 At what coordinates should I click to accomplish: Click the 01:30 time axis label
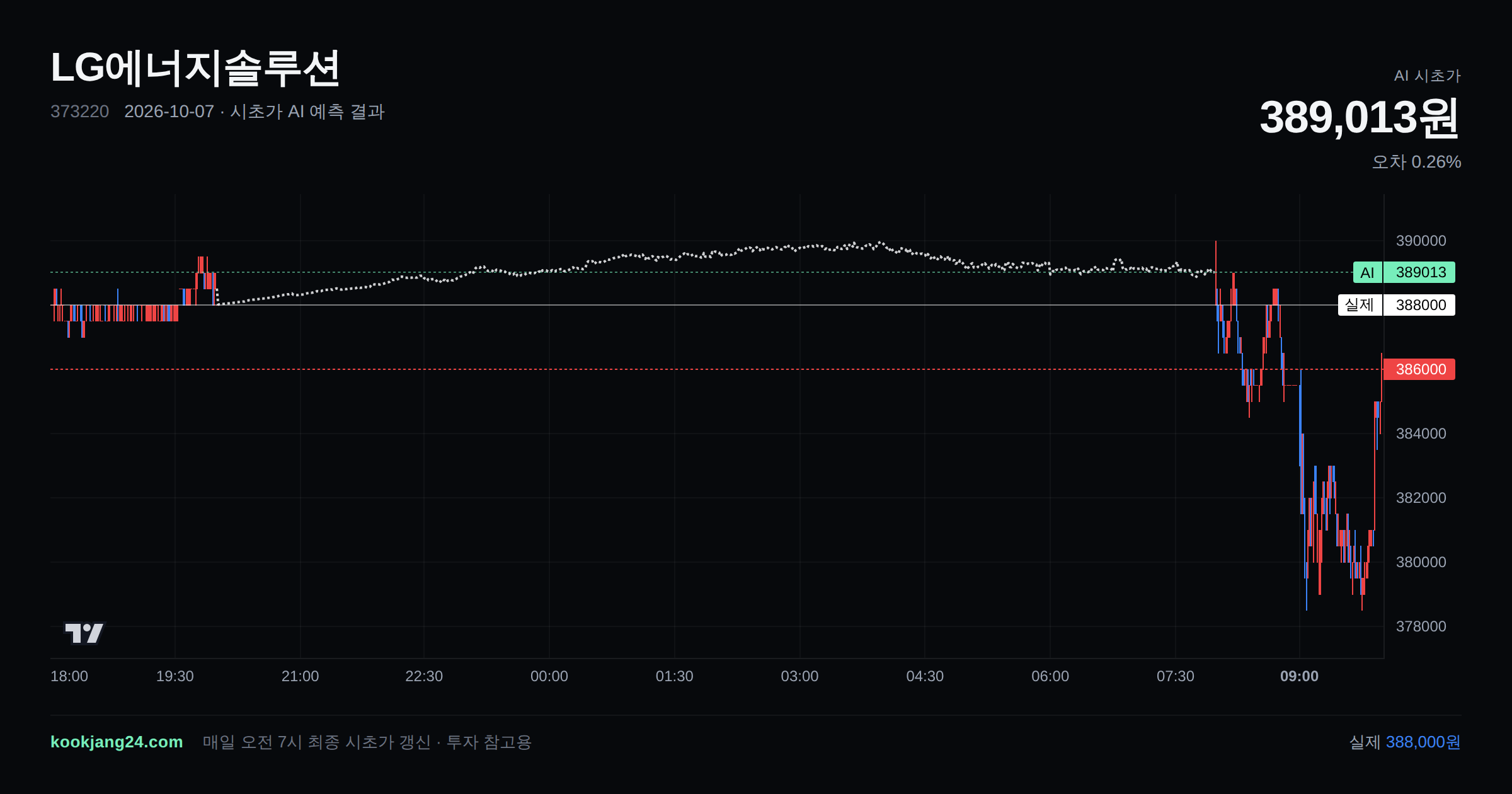point(675,676)
